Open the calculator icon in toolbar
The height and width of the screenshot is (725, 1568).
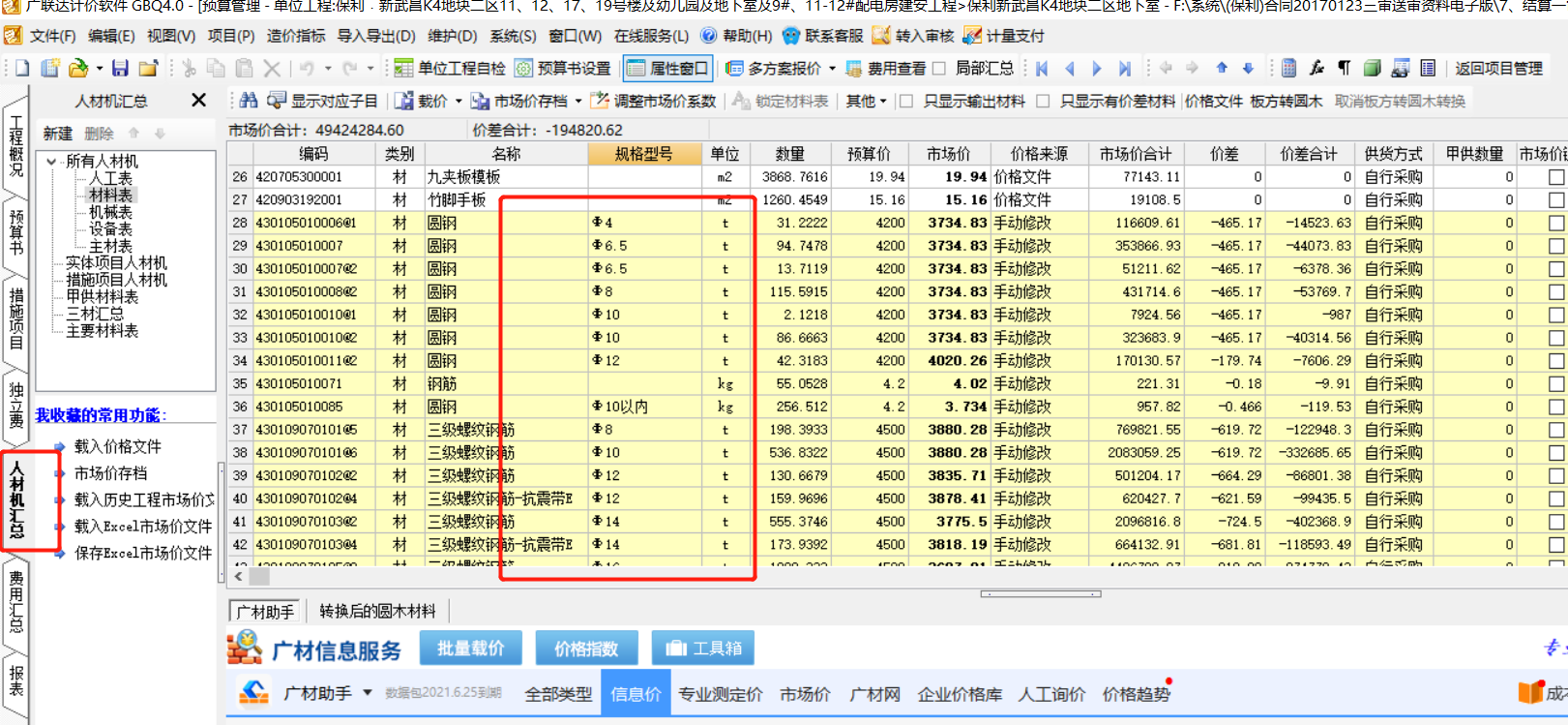1288,68
